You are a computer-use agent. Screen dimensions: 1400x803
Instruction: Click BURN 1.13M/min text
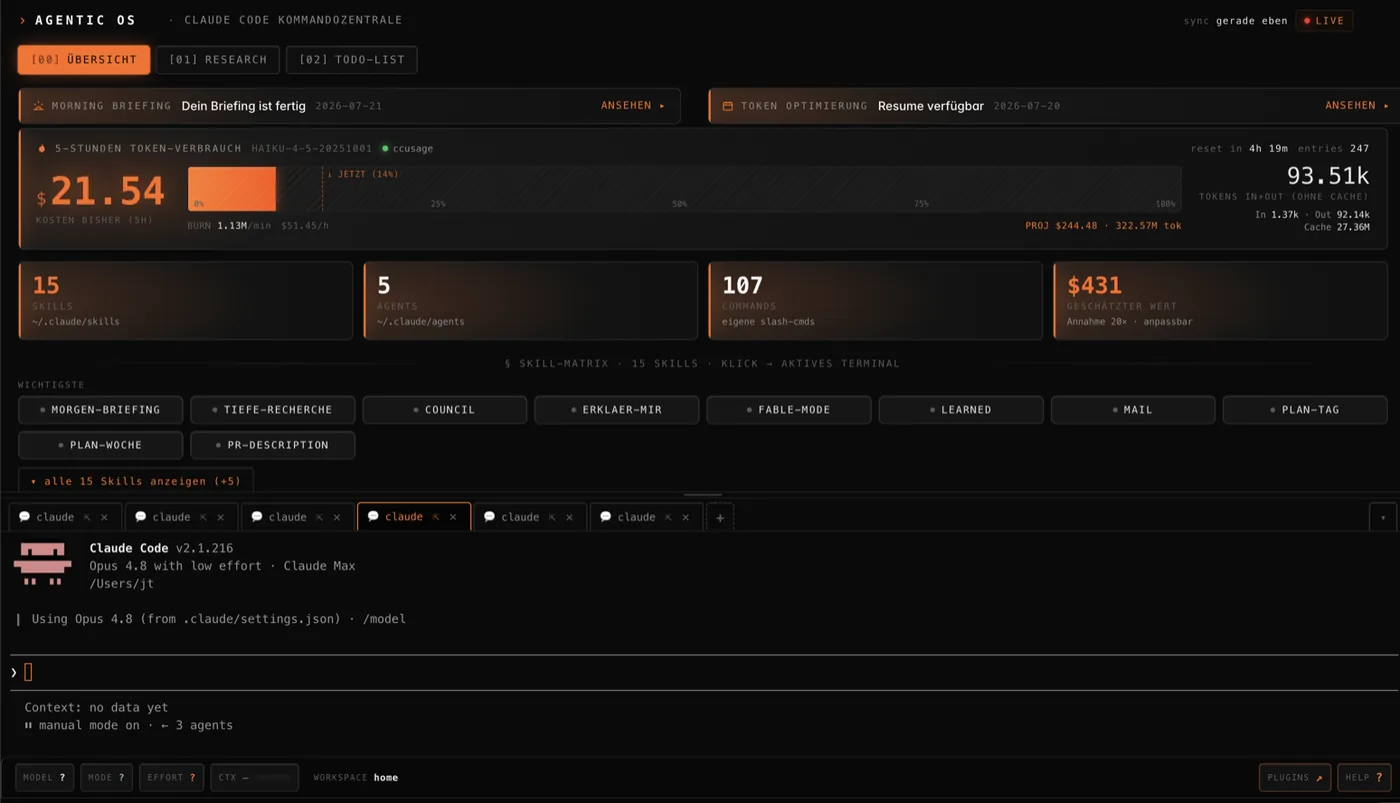(228, 226)
